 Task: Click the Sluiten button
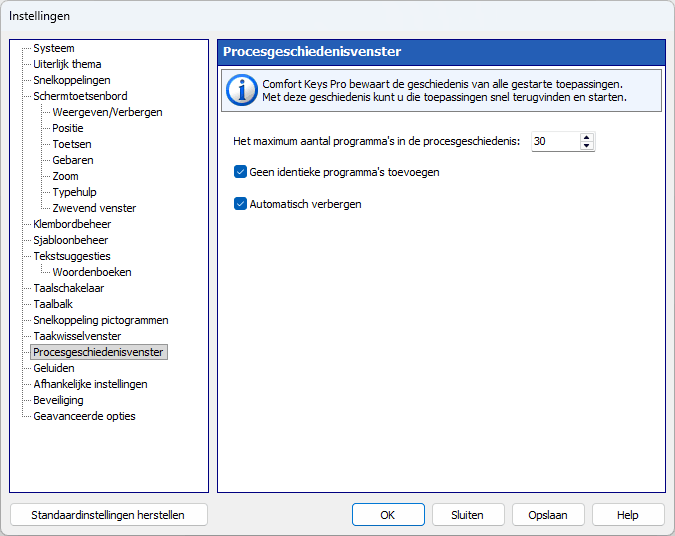[x=468, y=515]
